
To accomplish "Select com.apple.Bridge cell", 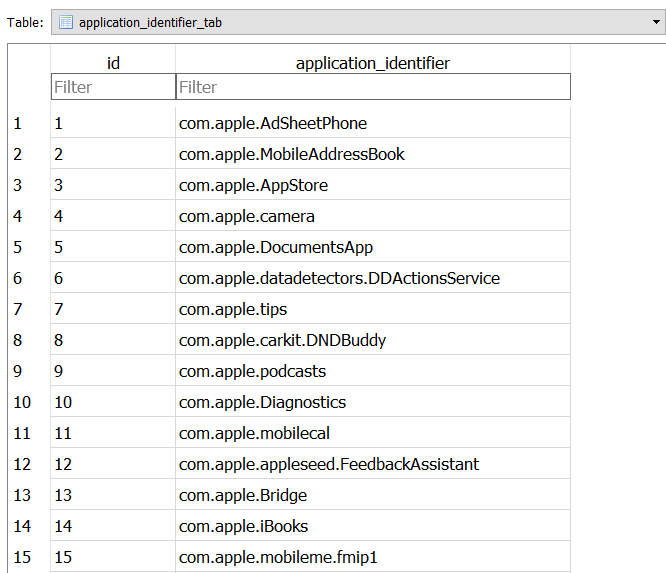I will click(373, 495).
